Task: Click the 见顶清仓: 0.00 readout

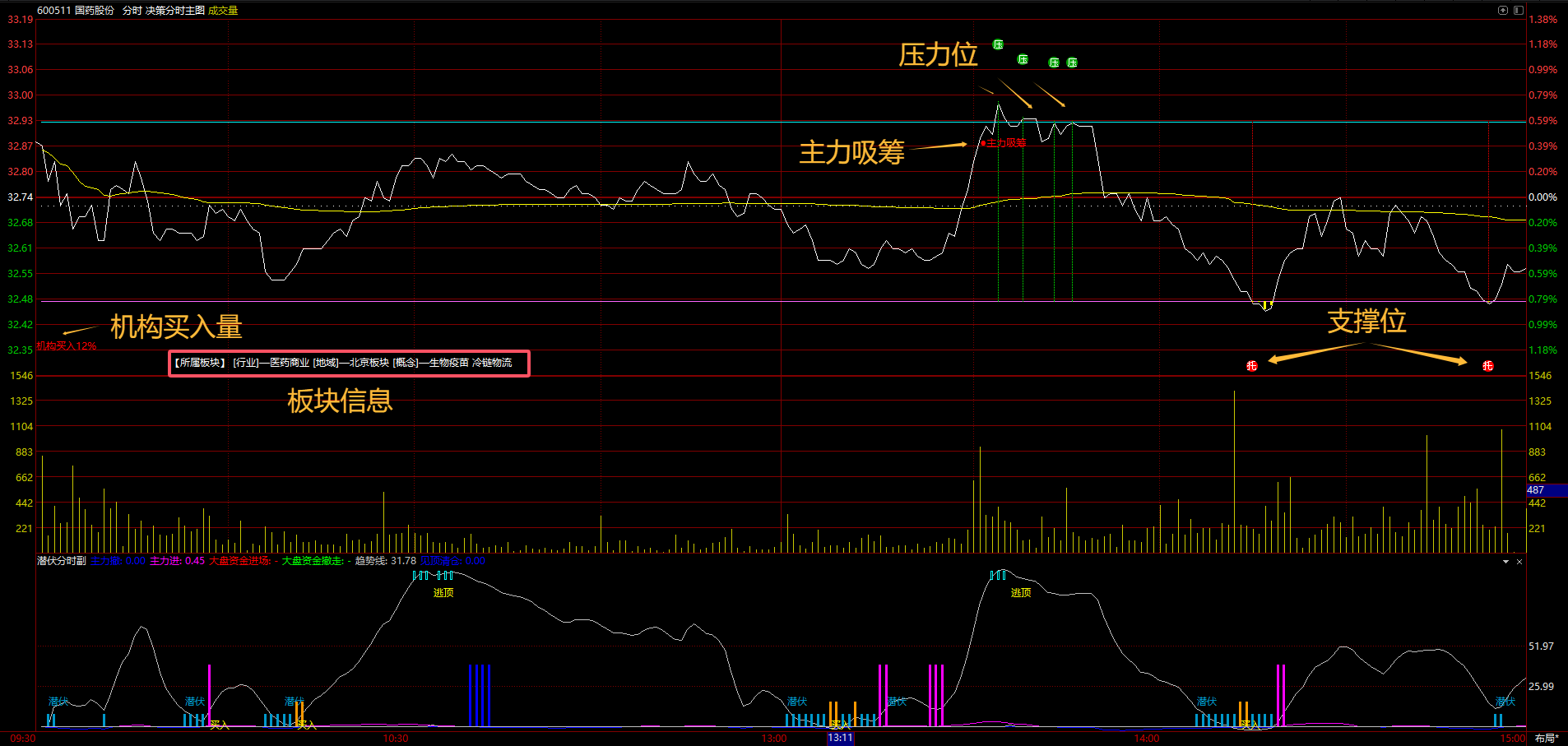Action: [x=452, y=561]
